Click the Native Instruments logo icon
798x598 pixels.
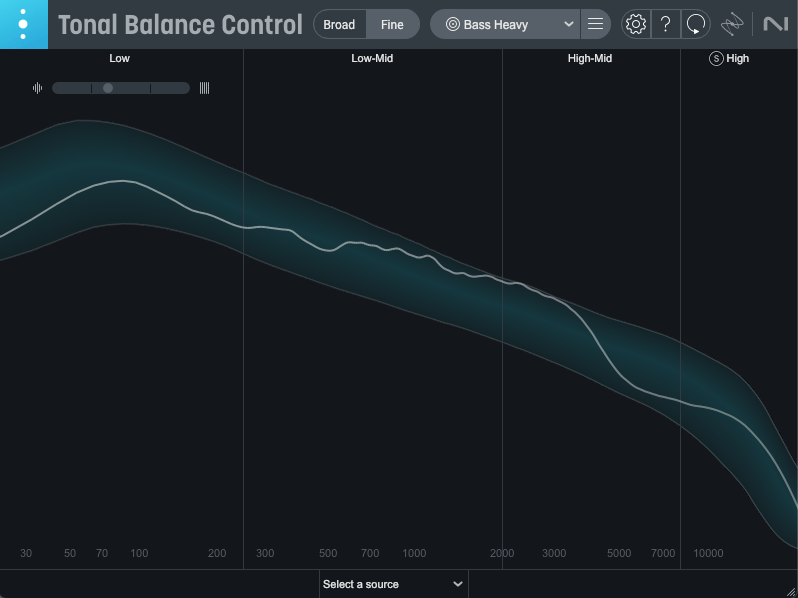click(x=775, y=24)
